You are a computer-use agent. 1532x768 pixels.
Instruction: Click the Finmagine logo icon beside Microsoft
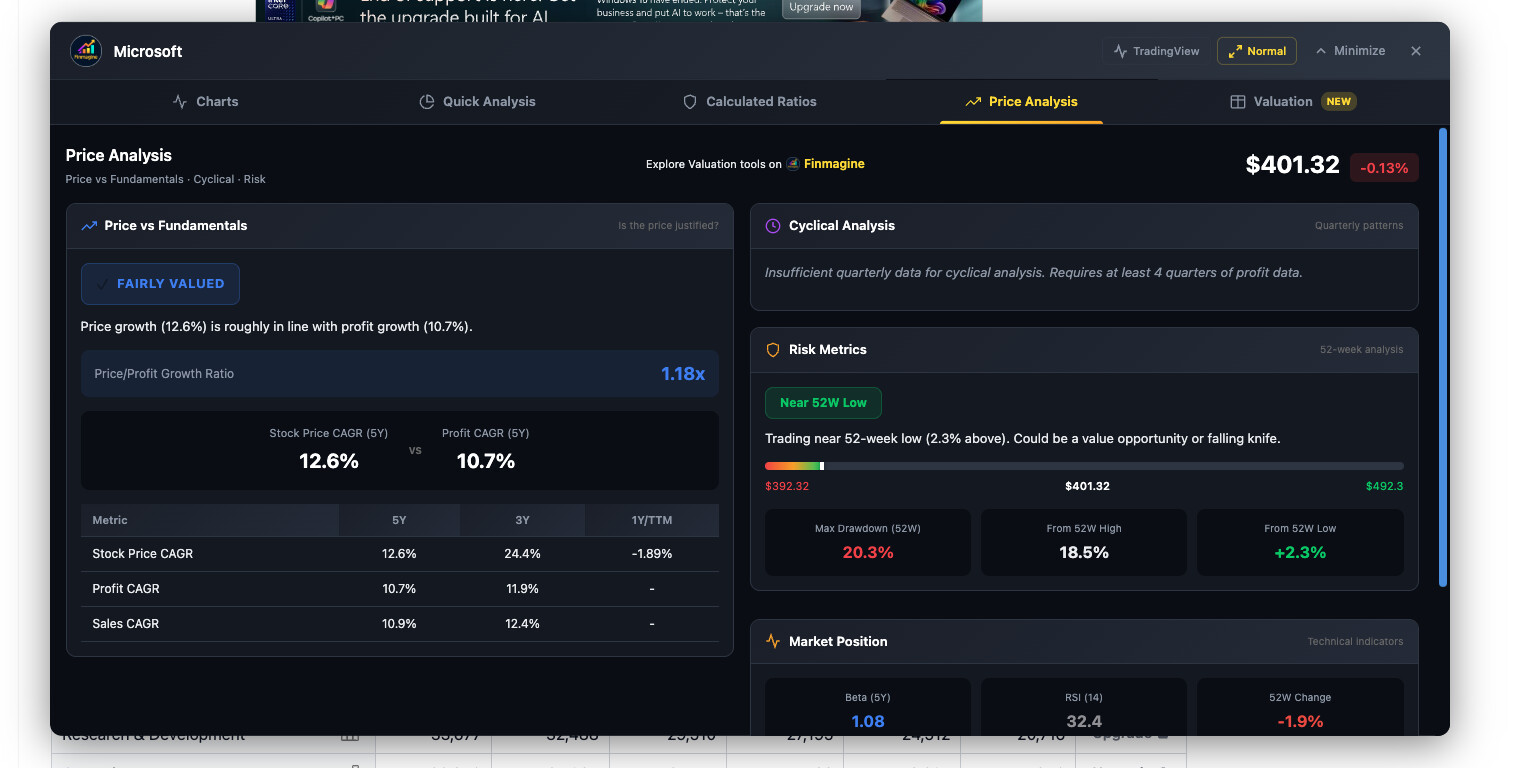(86, 51)
